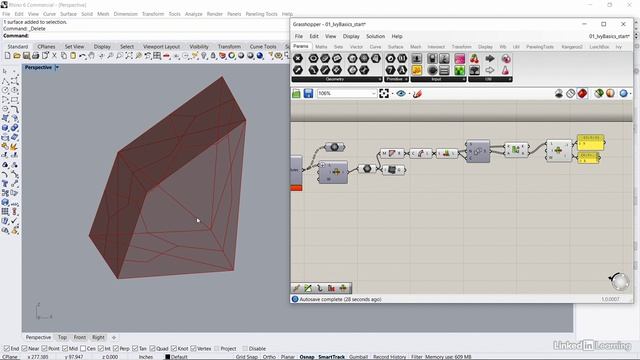Click the four-viewport layout icon in Rhino toolbar
640x360 pixels.
157,56
